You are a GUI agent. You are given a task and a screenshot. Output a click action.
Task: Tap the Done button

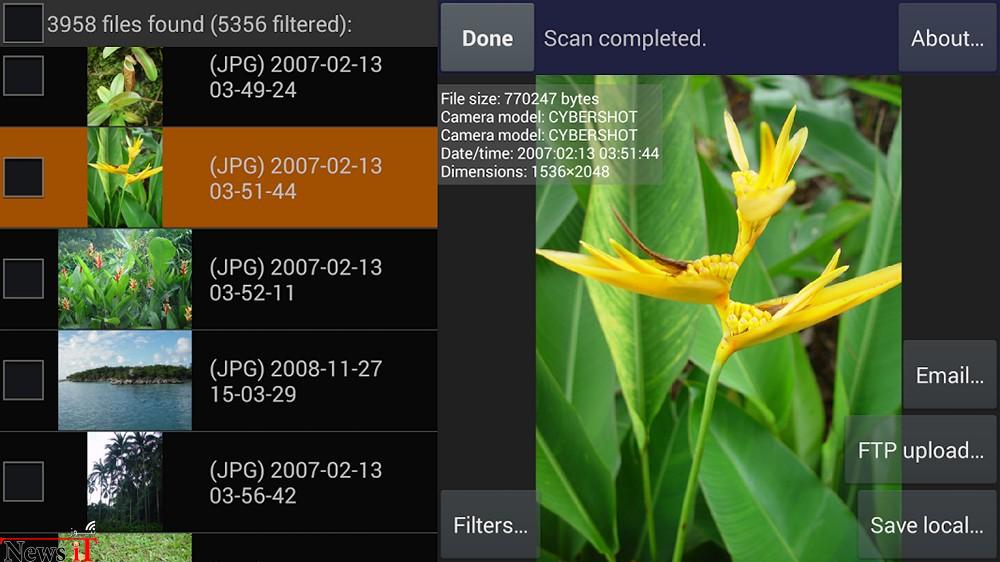point(487,38)
